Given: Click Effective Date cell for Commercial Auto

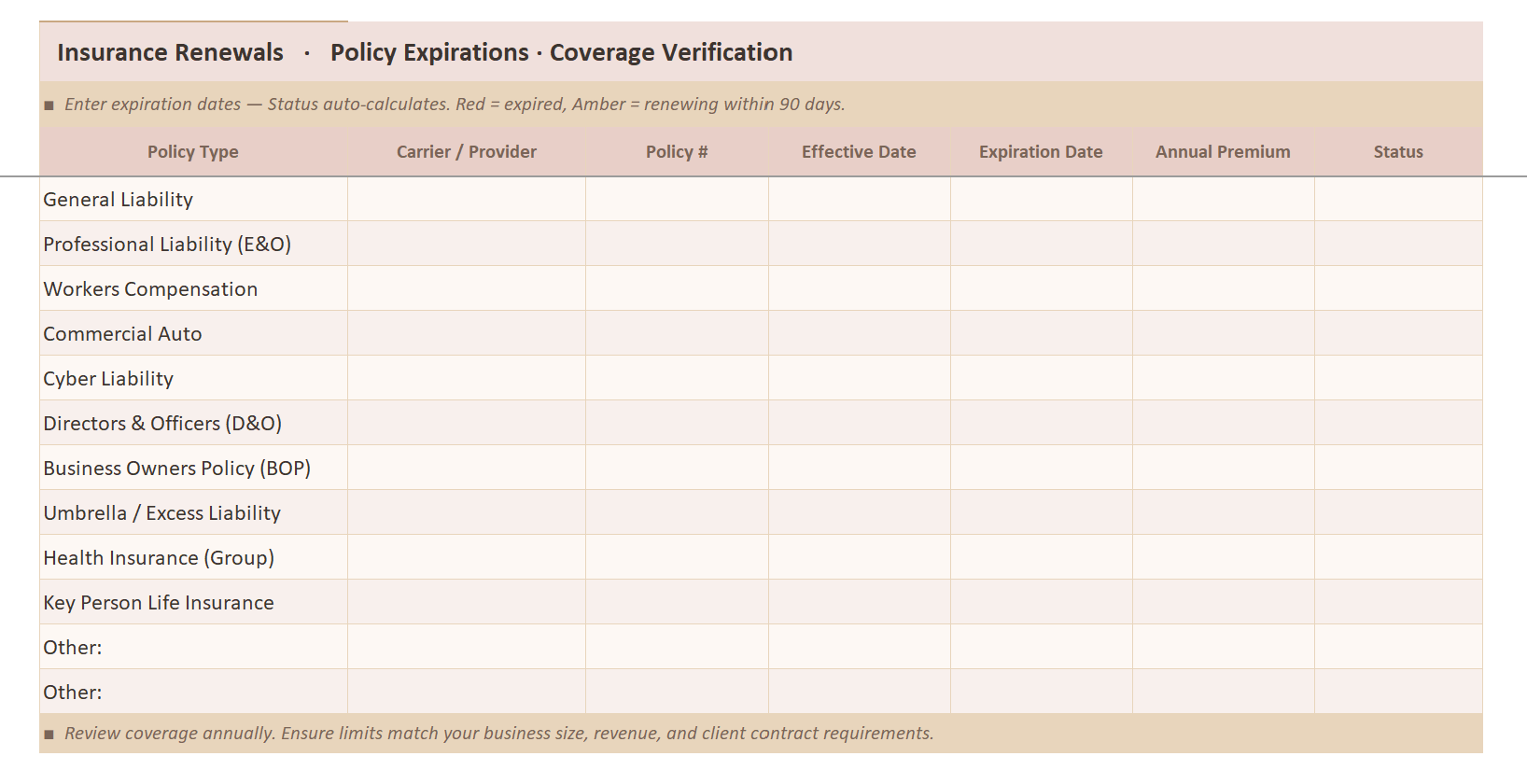Looking at the screenshot, I should (x=859, y=333).
